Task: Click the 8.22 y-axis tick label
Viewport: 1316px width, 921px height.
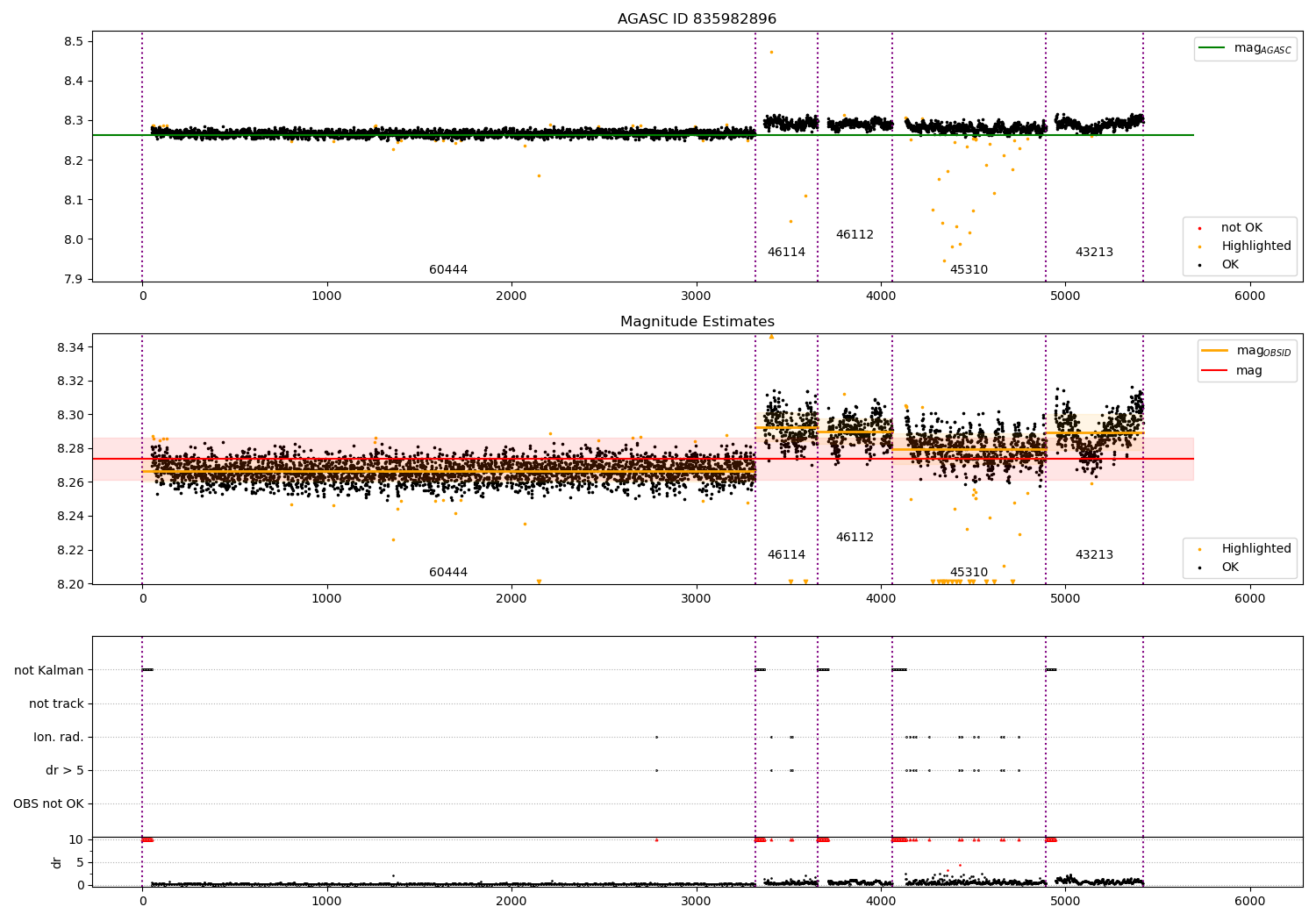Action: [x=70, y=551]
